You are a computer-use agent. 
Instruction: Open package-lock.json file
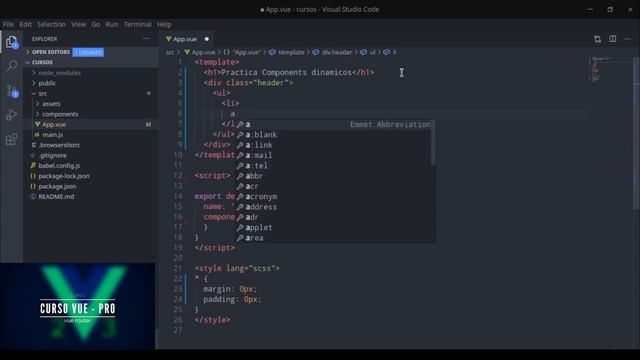64,176
